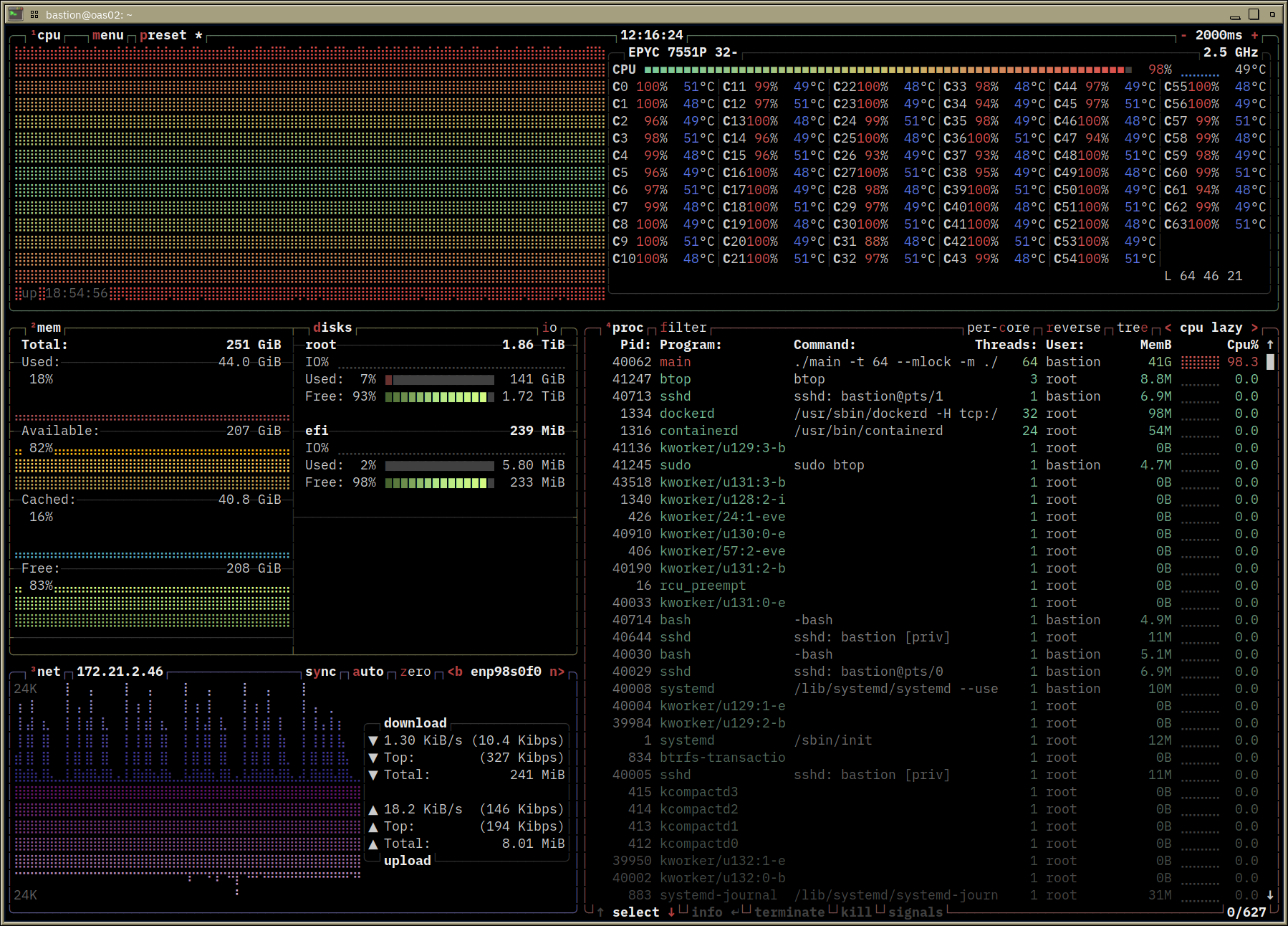Switch to next network interface with n>
Viewport: 1288px width, 926px height.
[557, 672]
